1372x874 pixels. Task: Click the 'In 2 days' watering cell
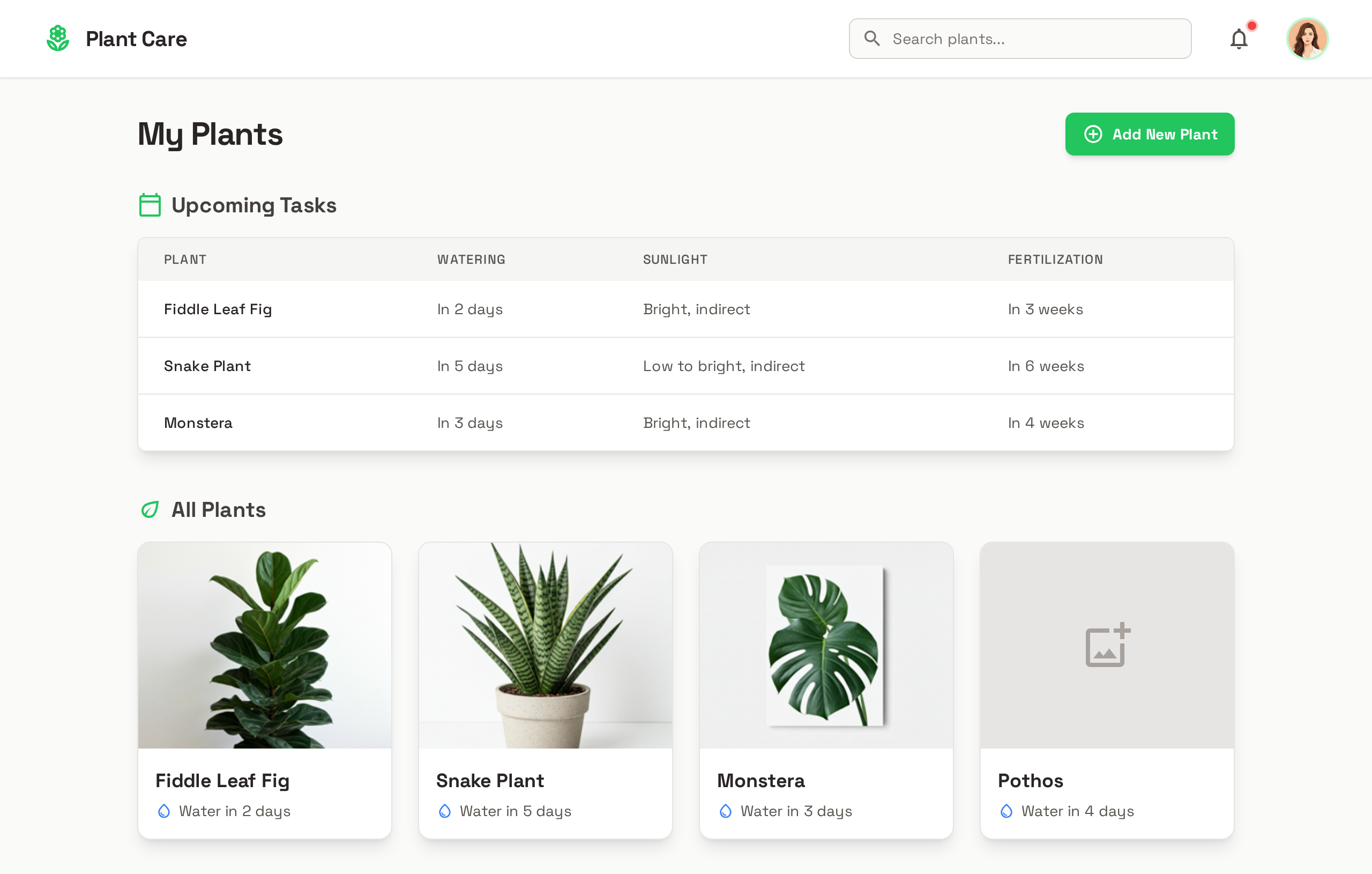pyautogui.click(x=470, y=309)
